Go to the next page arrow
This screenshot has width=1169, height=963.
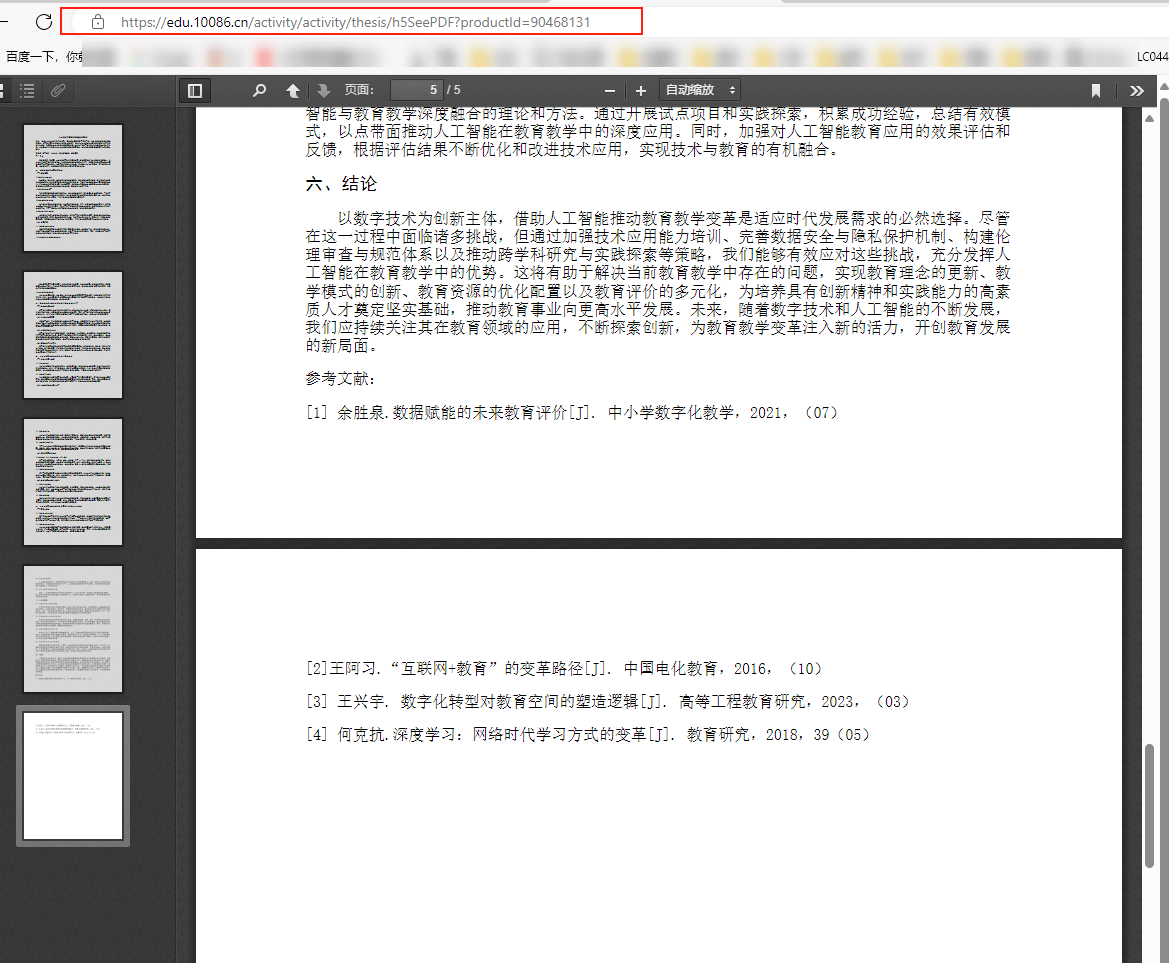pyautogui.click(x=323, y=91)
